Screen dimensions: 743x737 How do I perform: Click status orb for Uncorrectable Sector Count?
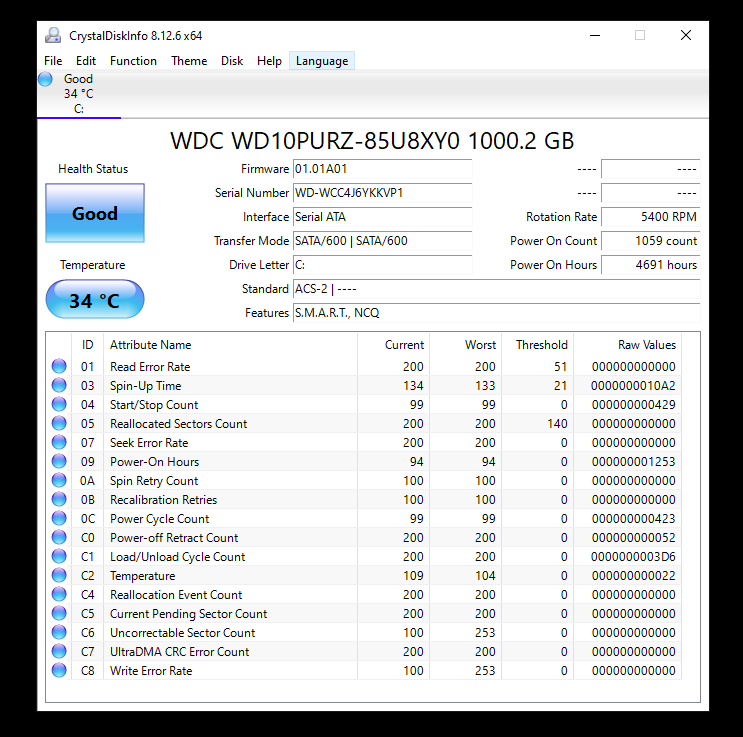(x=59, y=632)
